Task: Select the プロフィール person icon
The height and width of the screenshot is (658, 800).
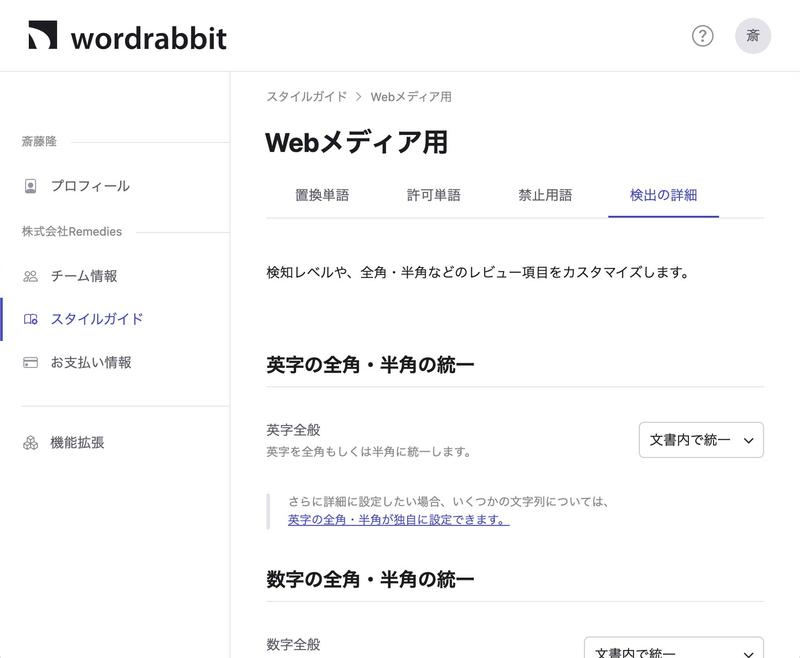Action: (x=32, y=185)
